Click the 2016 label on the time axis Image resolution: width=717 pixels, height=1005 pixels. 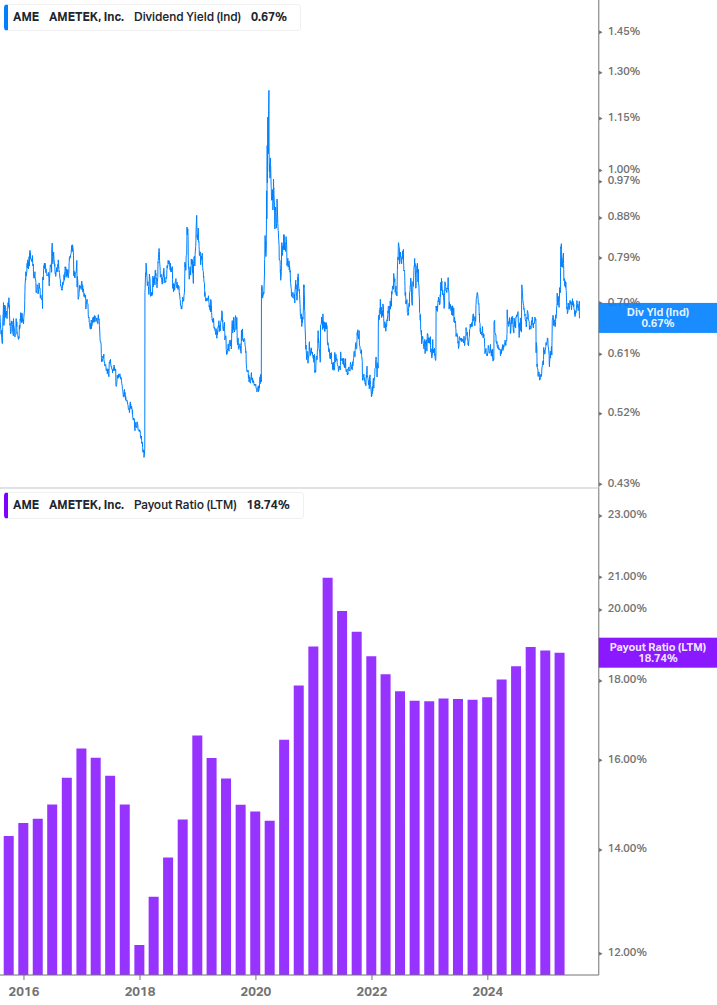(x=24, y=992)
